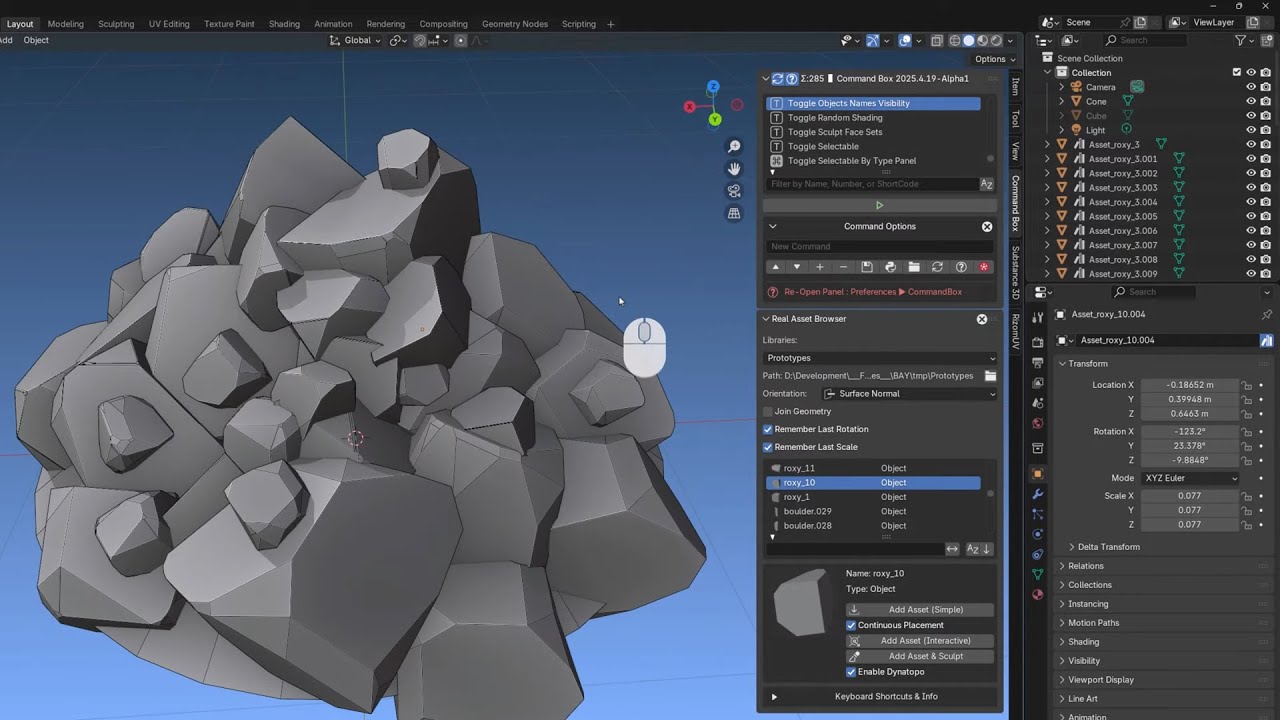Open the rotation Mode XYZ Euler dropdown

tap(1190, 478)
